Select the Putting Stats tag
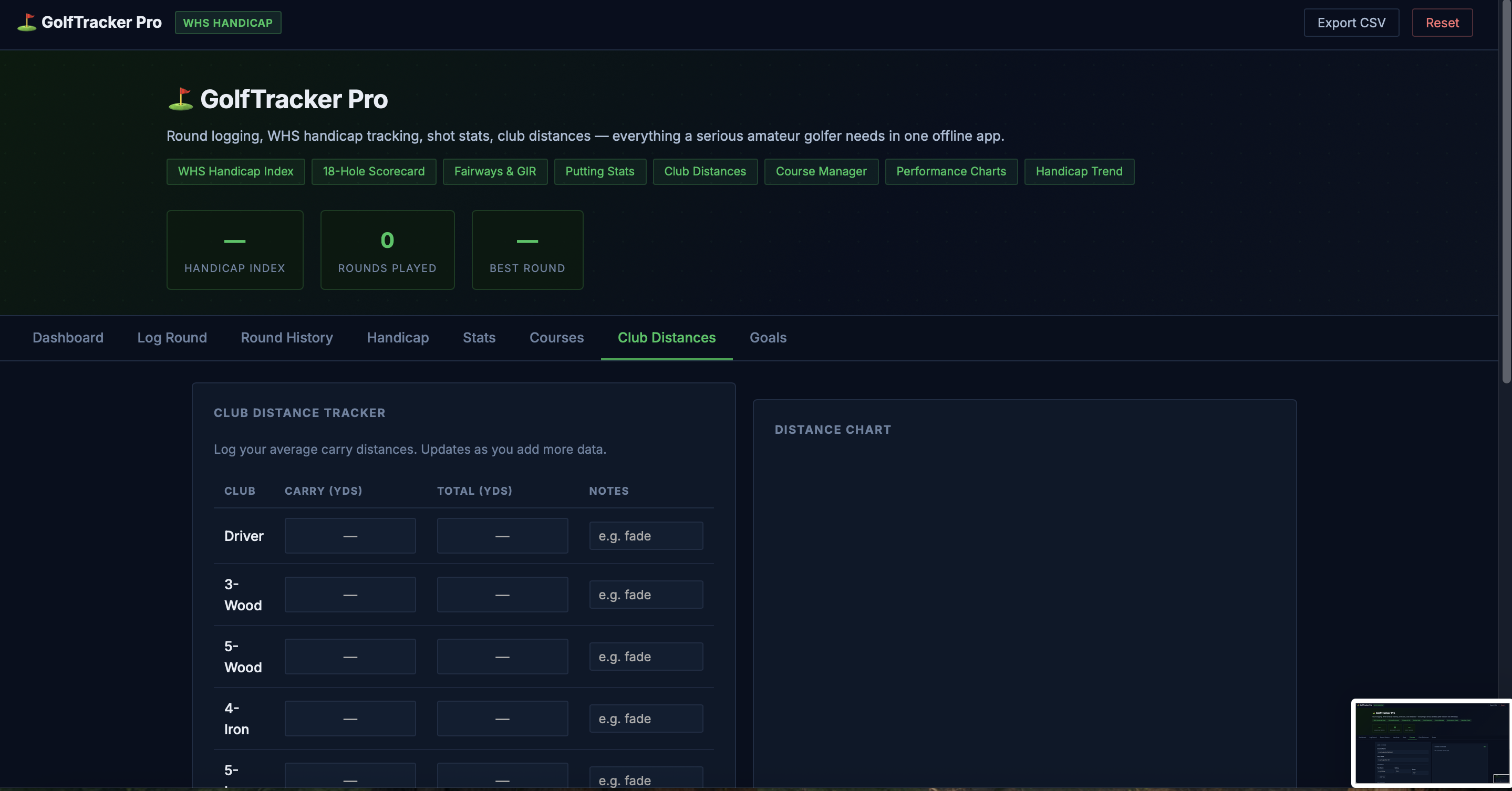This screenshot has width=1512, height=791. pos(600,171)
